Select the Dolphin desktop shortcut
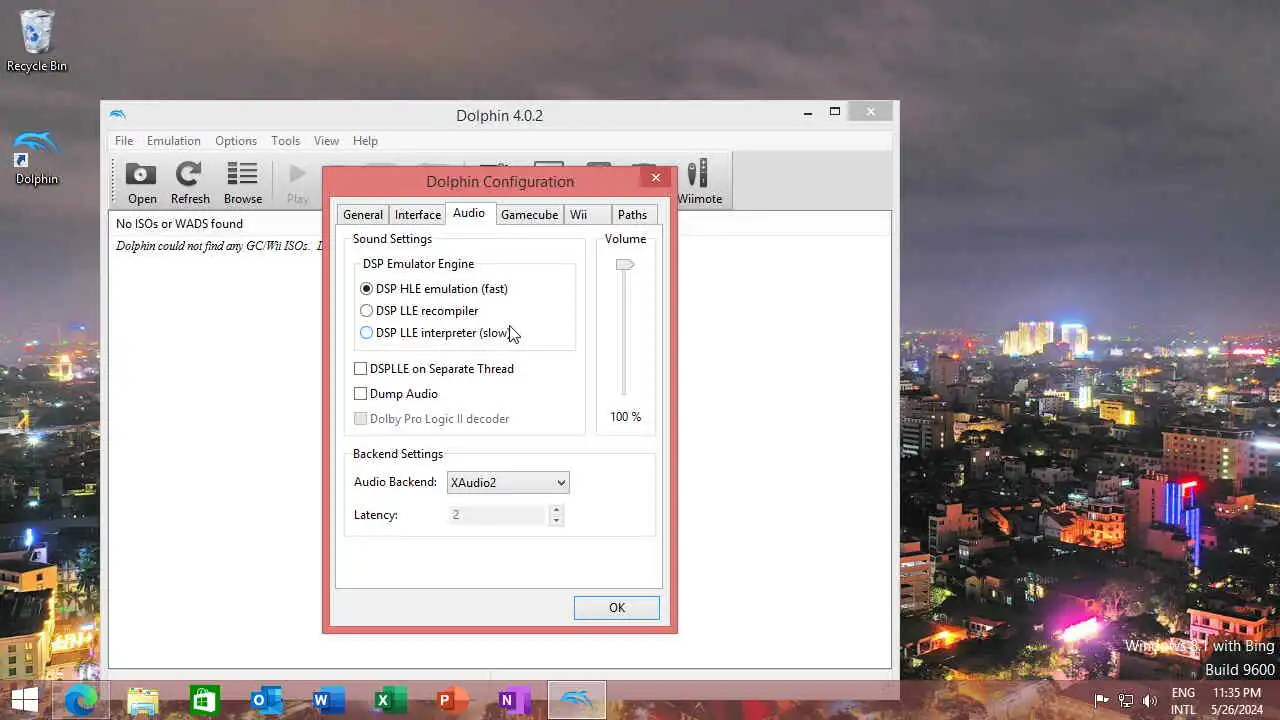1280x720 pixels. click(x=37, y=158)
